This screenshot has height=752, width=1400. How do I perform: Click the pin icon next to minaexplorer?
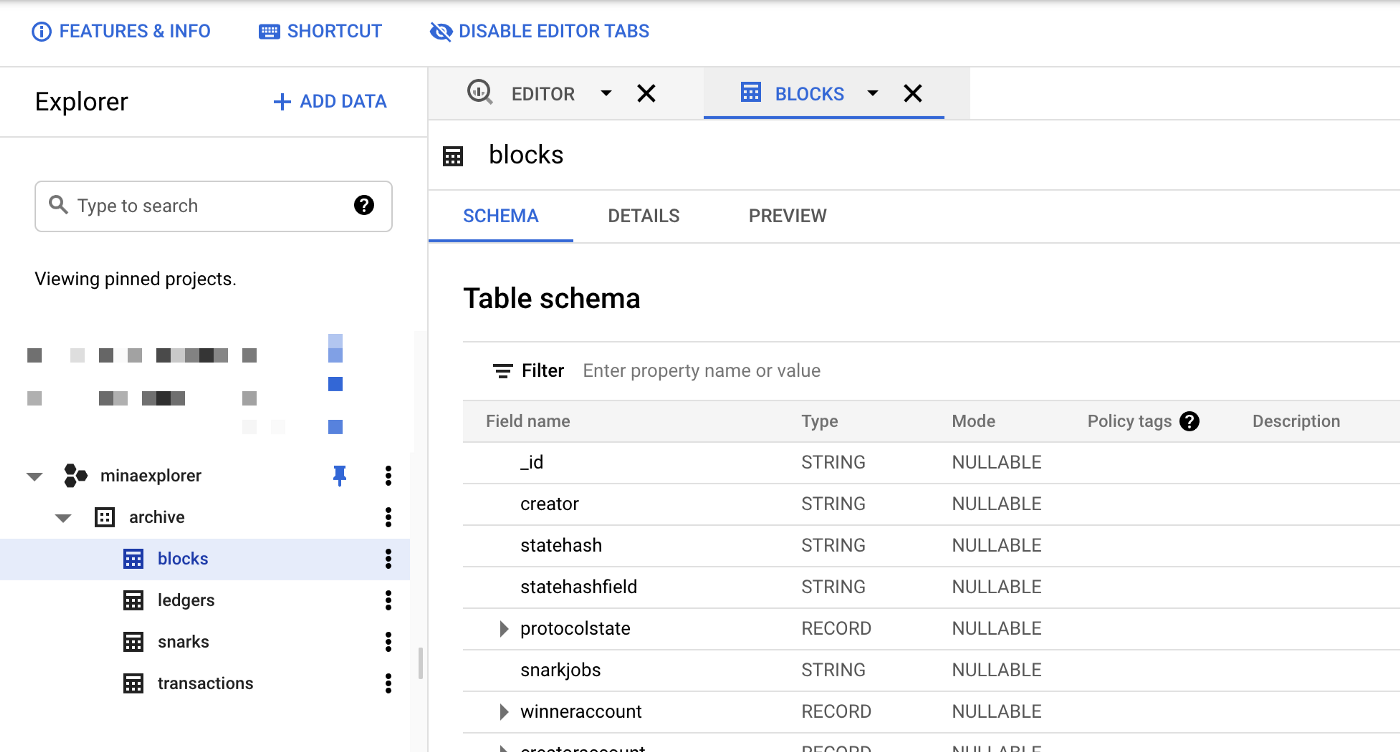(x=339, y=476)
